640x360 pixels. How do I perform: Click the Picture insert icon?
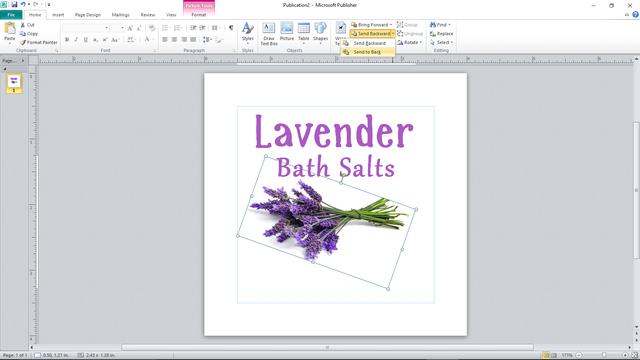[x=287, y=31]
